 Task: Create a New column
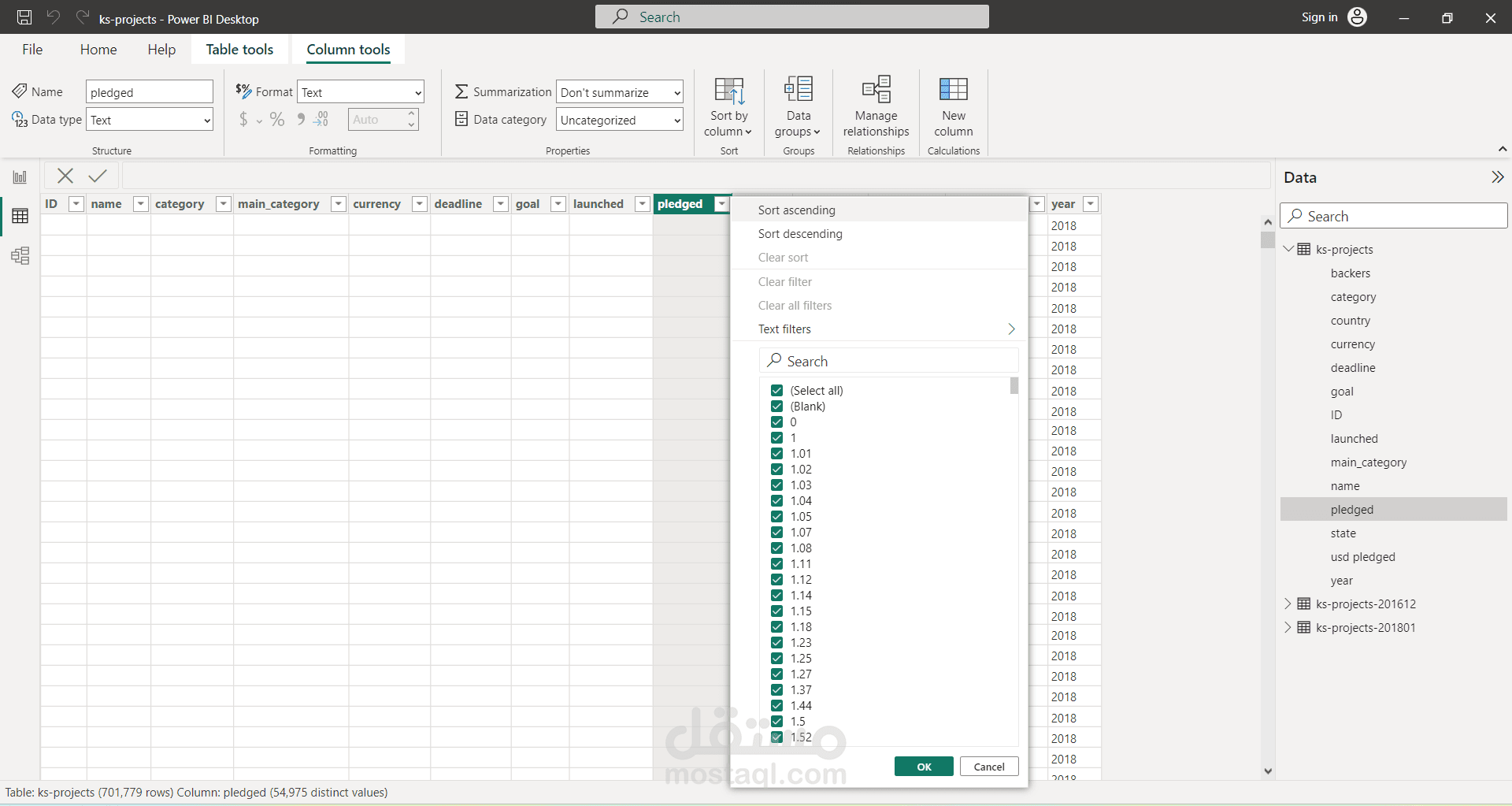pos(953,107)
